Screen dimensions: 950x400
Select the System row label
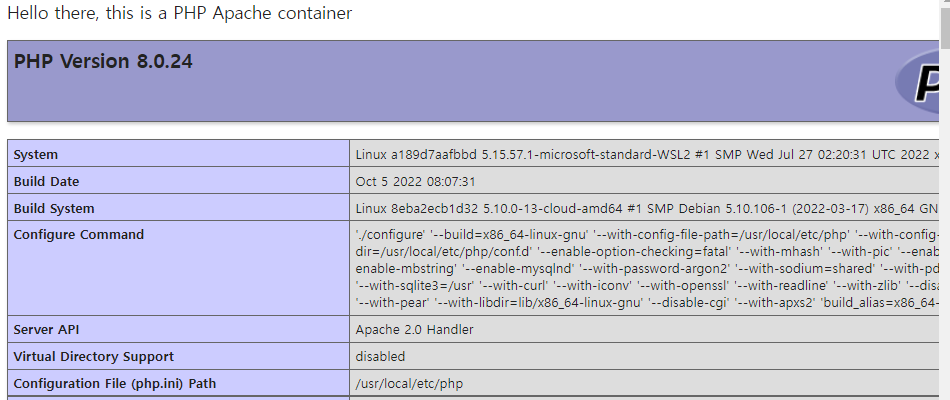(x=36, y=155)
